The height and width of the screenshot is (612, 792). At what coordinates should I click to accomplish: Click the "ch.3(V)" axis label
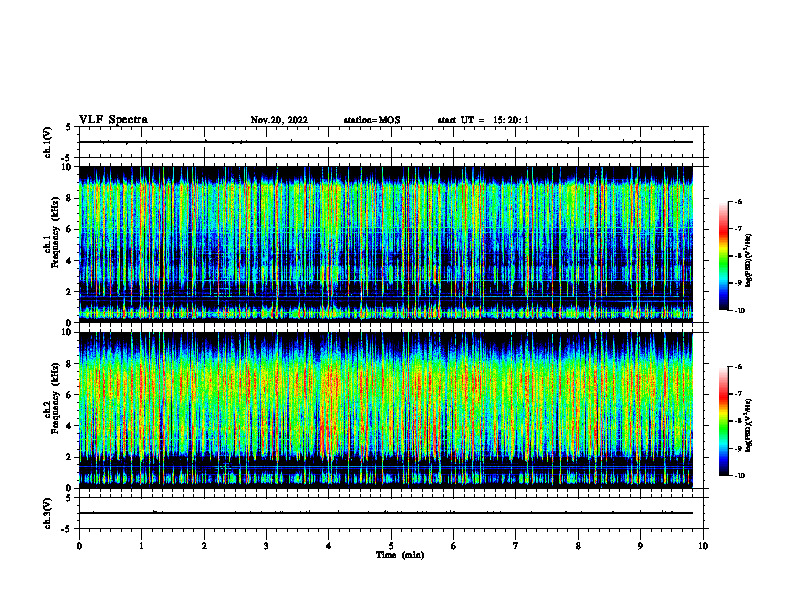tap(48, 513)
